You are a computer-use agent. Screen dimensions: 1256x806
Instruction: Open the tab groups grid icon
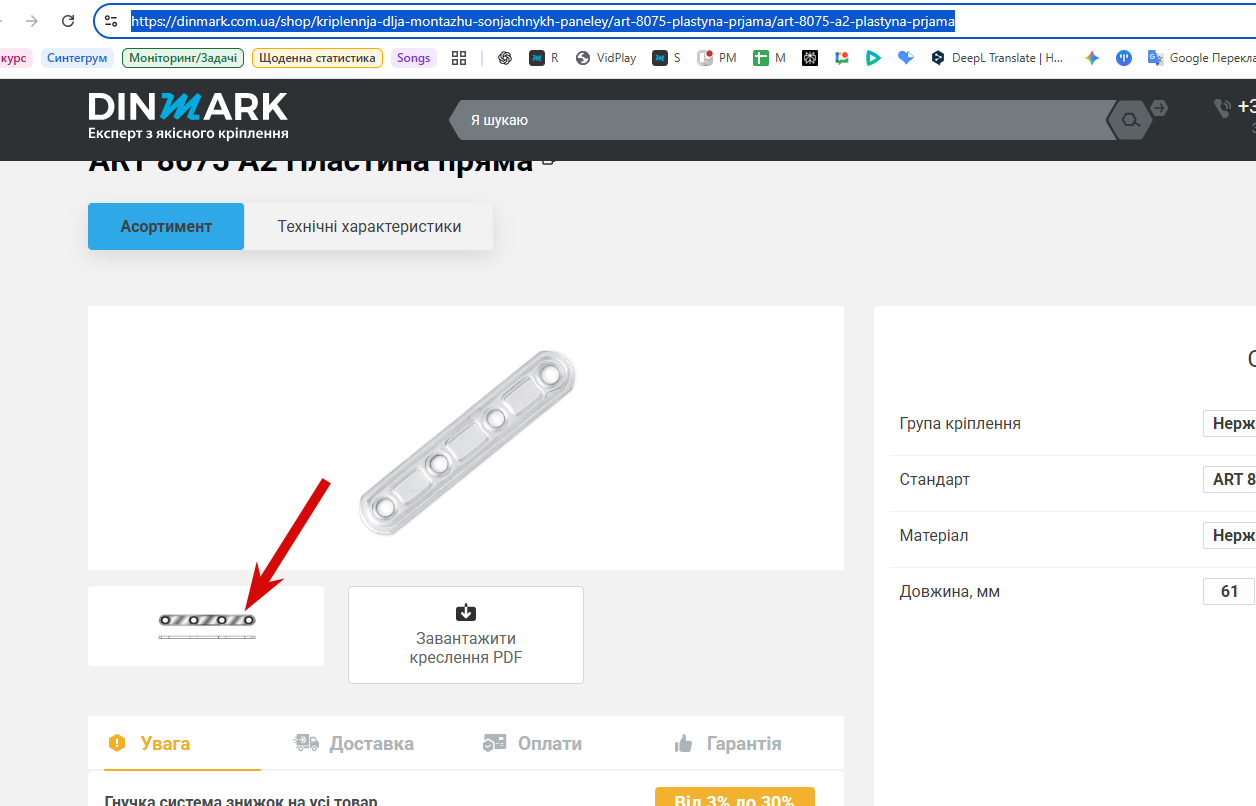[x=459, y=58]
